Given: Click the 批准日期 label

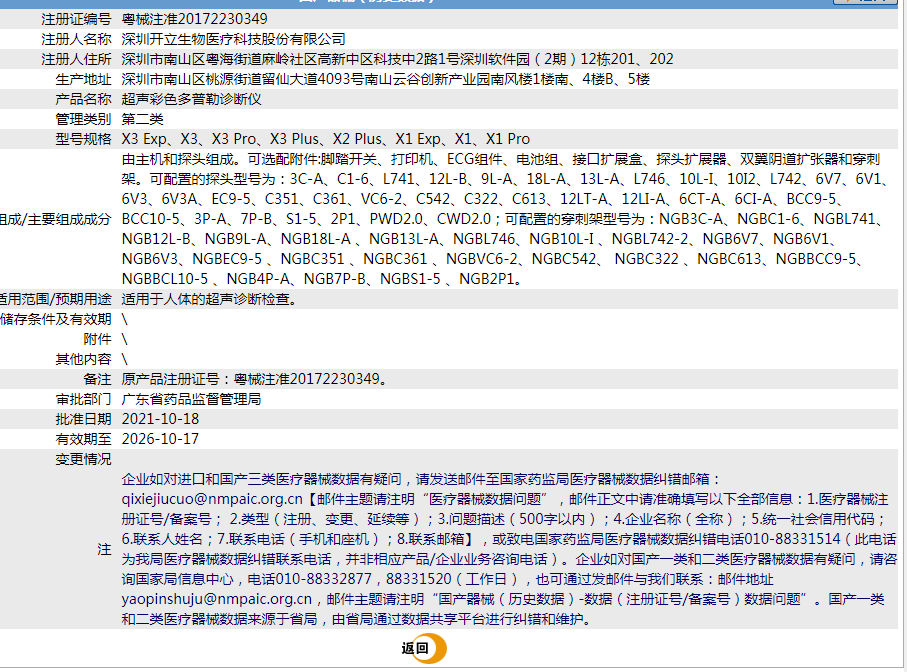Looking at the screenshot, I should tap(83, 419).
